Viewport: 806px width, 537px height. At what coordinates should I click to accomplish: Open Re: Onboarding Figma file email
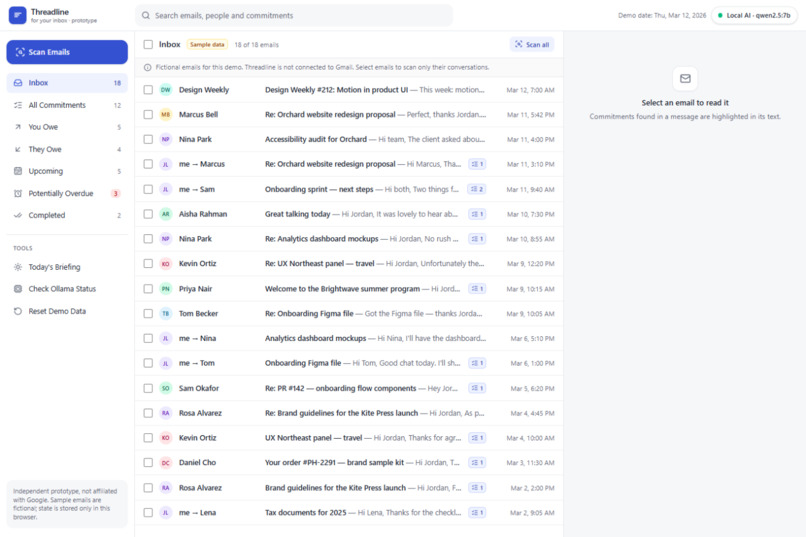click(x=349, y=313)
